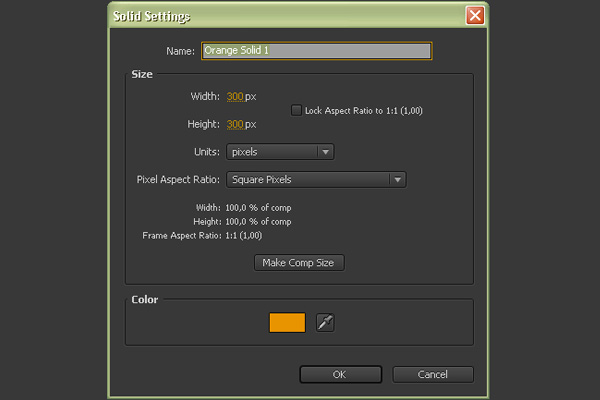Click the Height value 300
Image resolution: width=600 pixels, height=400 pixels.
click(235, 124)
